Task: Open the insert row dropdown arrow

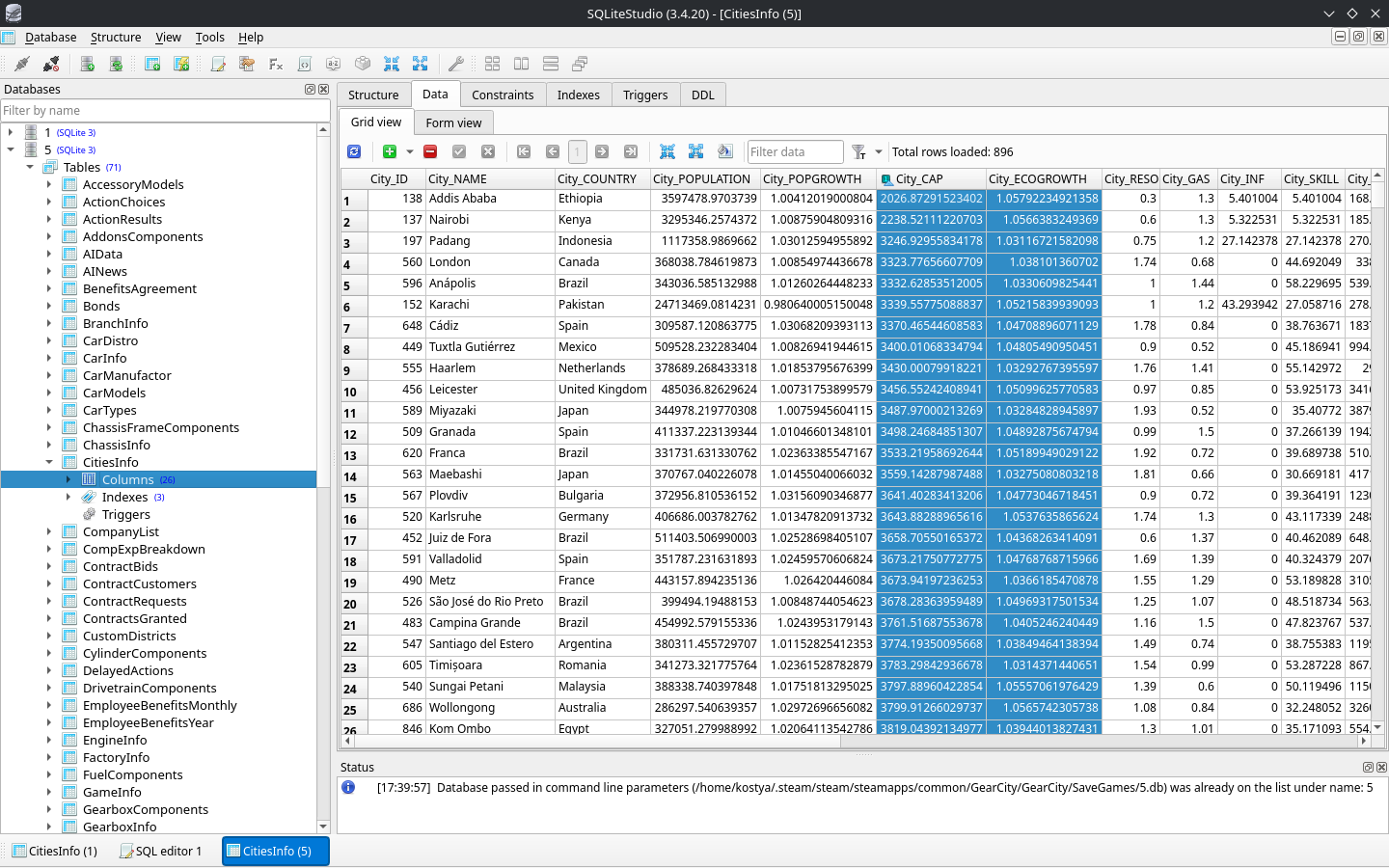Action: 410,151
